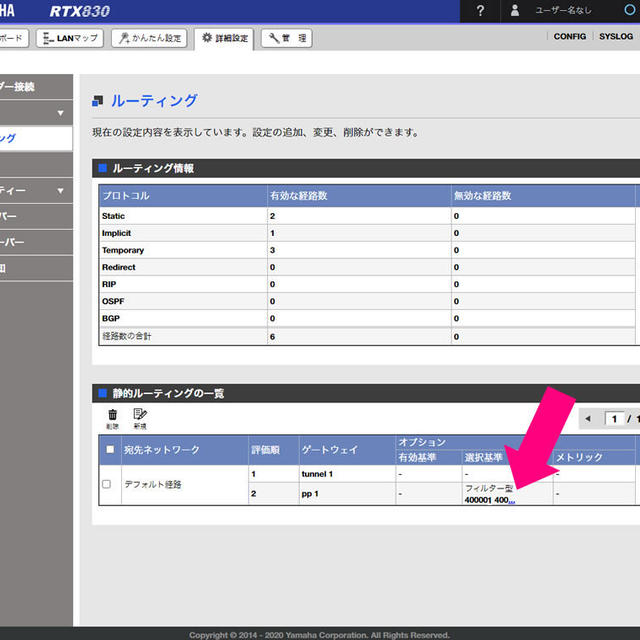Click the 経路数の合計 total row label

click(x=127, y=336)
